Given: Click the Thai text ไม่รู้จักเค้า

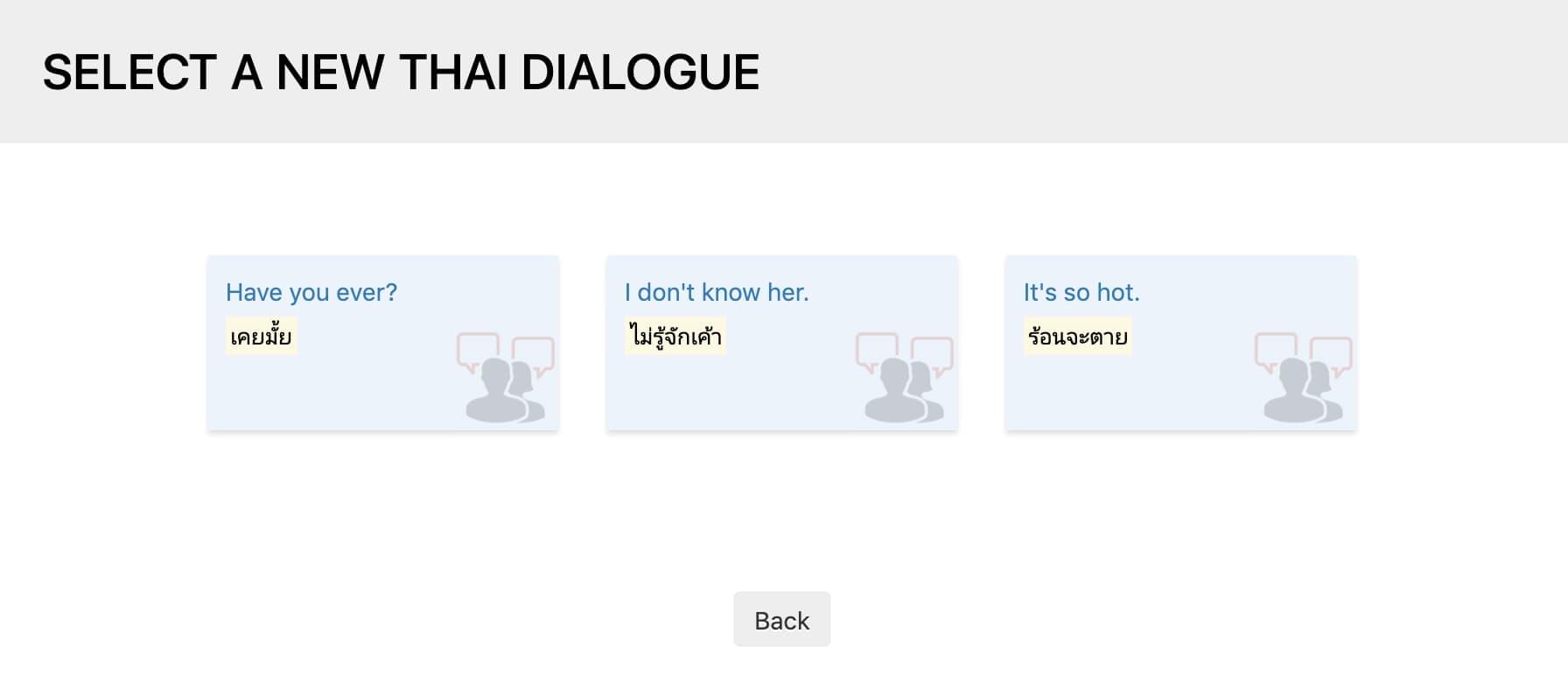Looking at the screenshot, I should [x=675, y=337].
